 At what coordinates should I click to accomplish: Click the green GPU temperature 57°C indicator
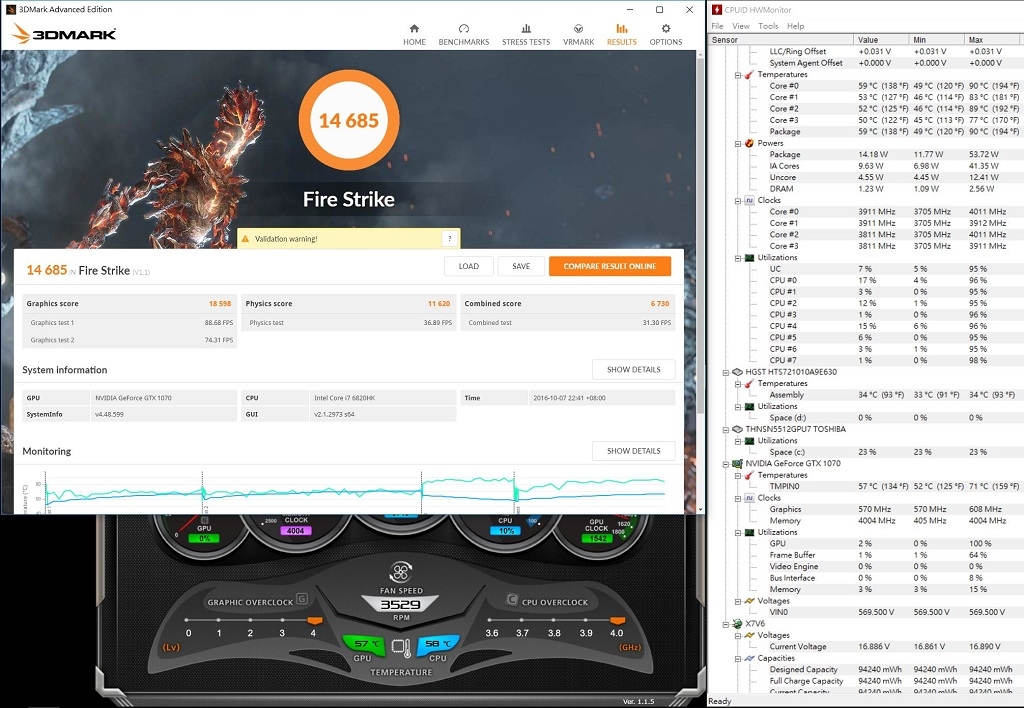point(365,644)
